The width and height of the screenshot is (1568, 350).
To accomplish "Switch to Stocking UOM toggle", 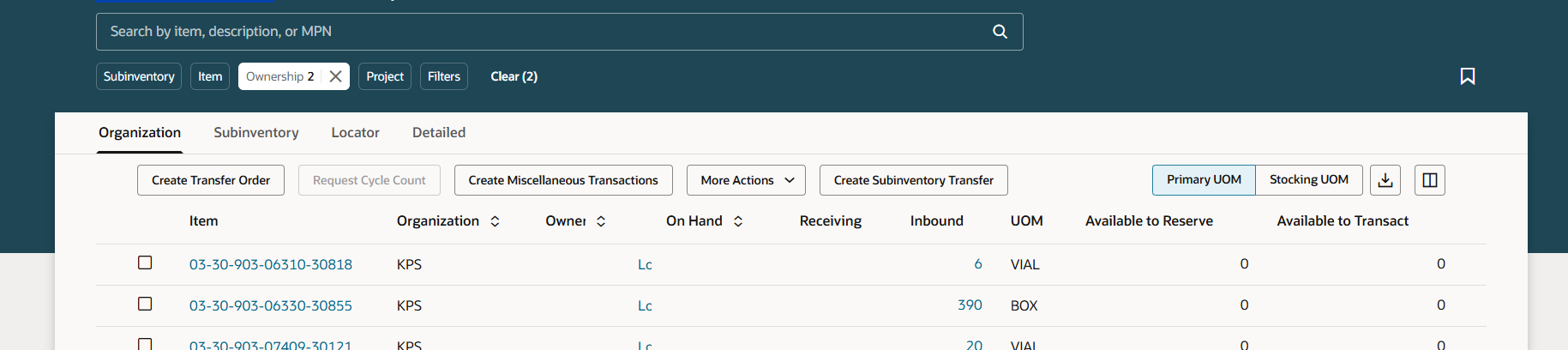I will pos(1308,180).
